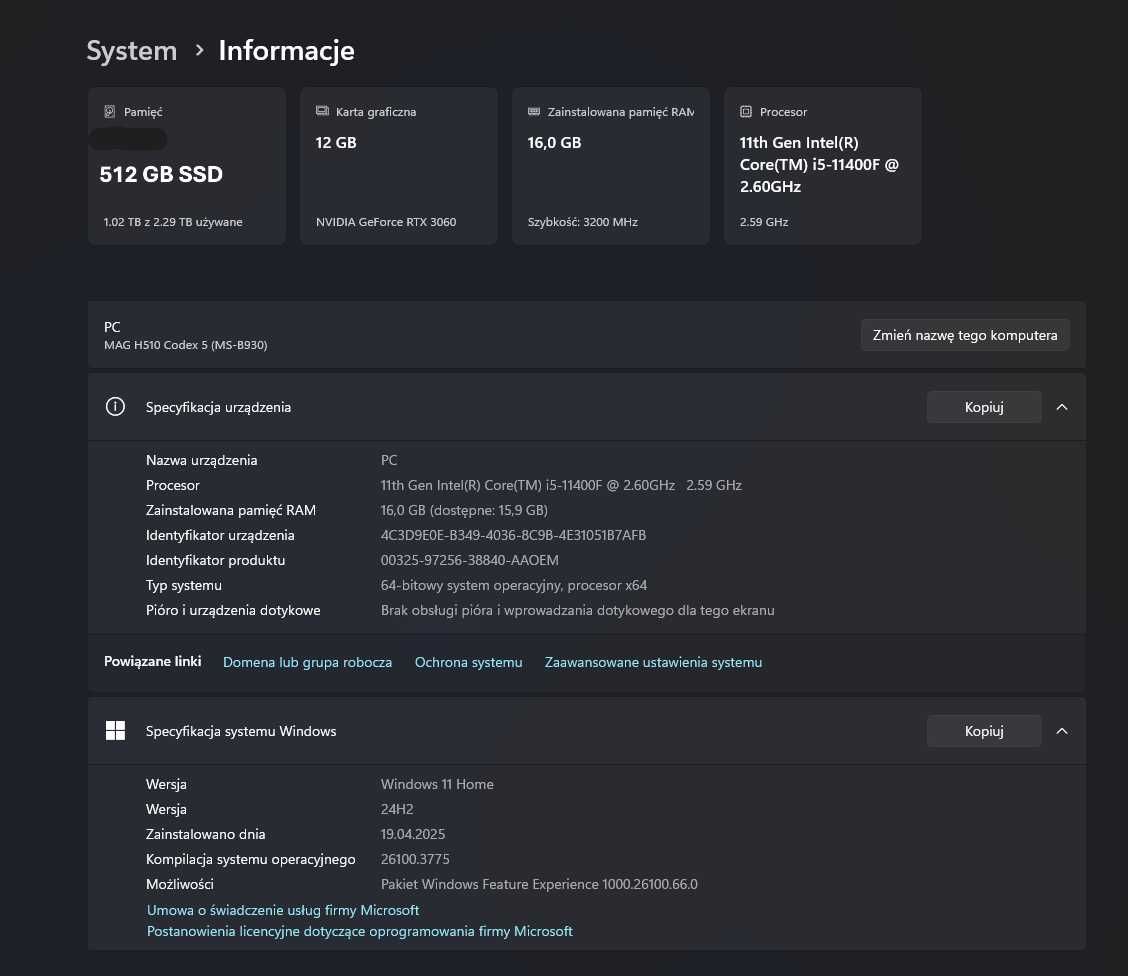Click the info circle icon beside Specyfikacja urządzenia
1128x976 pixels.
tap(115, 406)
